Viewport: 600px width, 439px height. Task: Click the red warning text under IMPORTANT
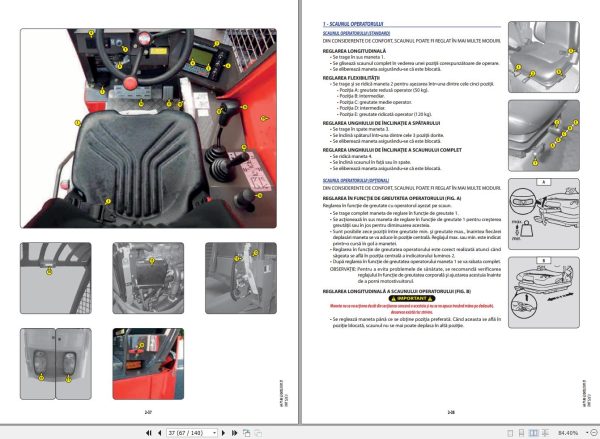tap(412, 309)
